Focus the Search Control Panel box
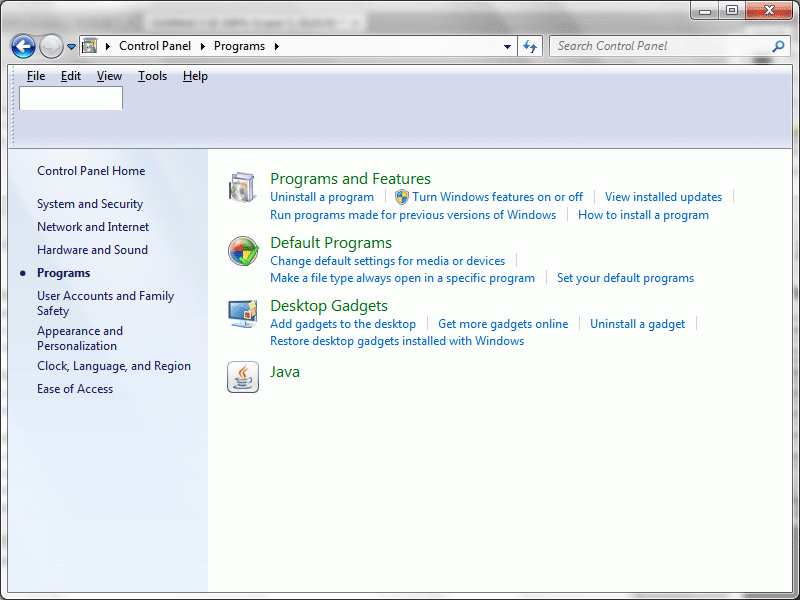 coord(669,46)
